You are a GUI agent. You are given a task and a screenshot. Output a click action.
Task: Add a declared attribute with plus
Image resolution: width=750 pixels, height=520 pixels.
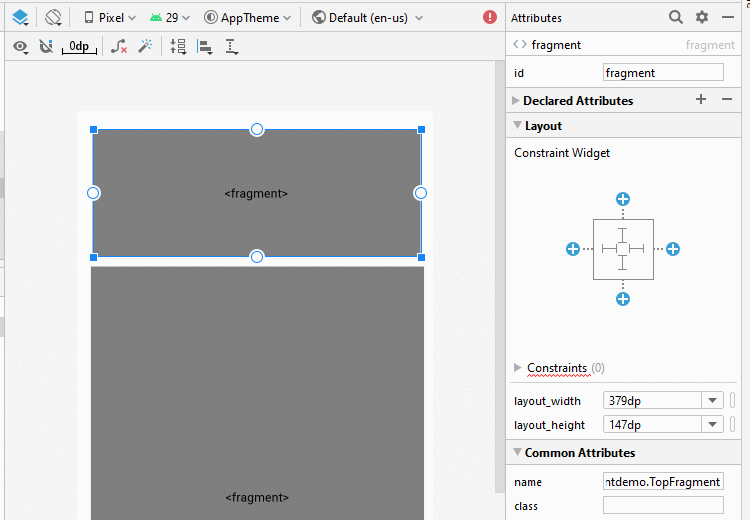coord(701,99)
